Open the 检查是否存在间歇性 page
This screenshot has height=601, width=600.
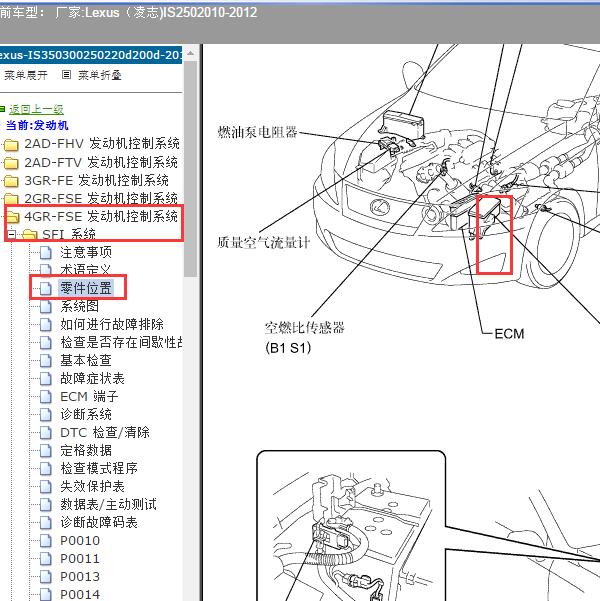pos(121,342)
